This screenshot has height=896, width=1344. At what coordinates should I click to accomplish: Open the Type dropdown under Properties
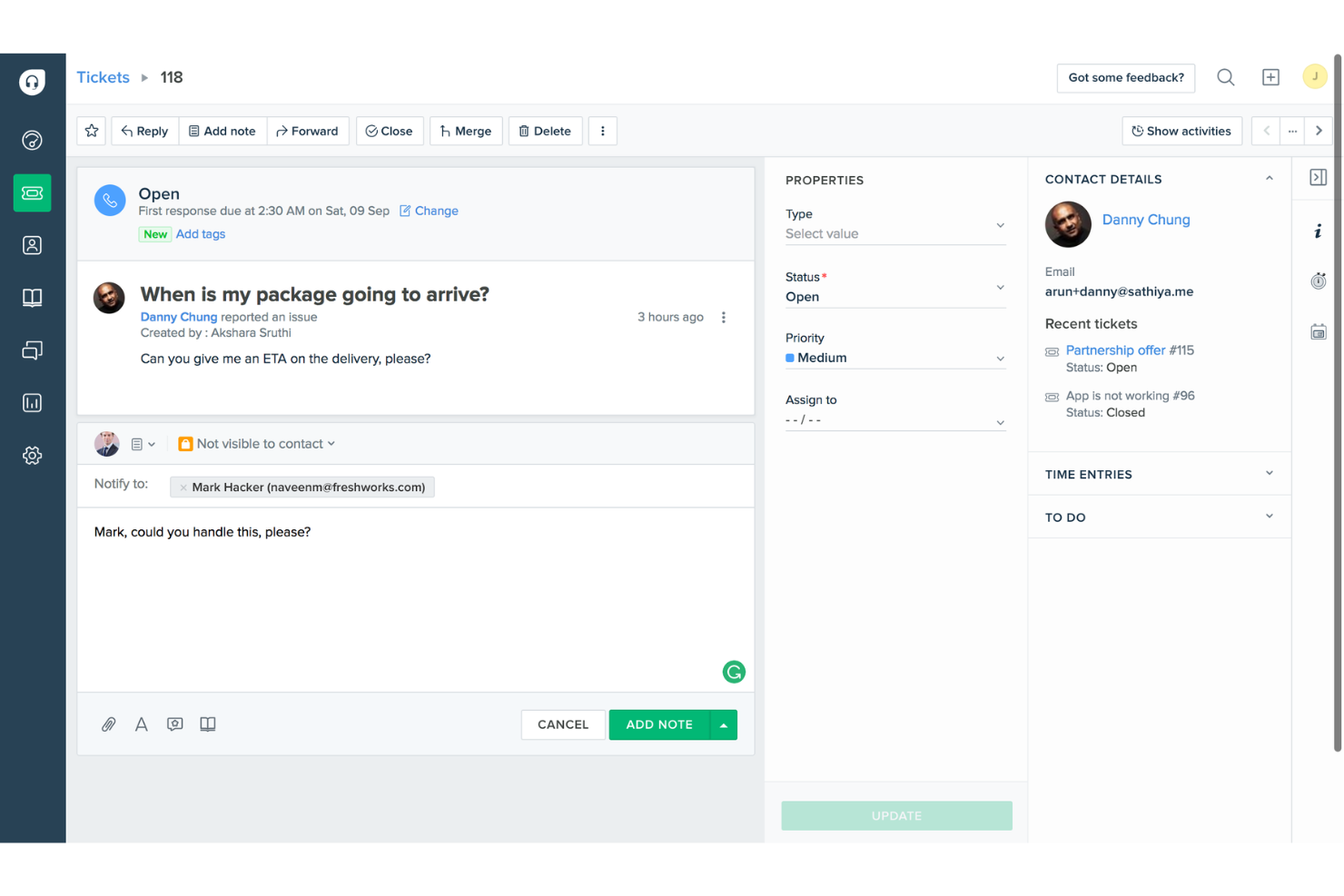point(895,233)
